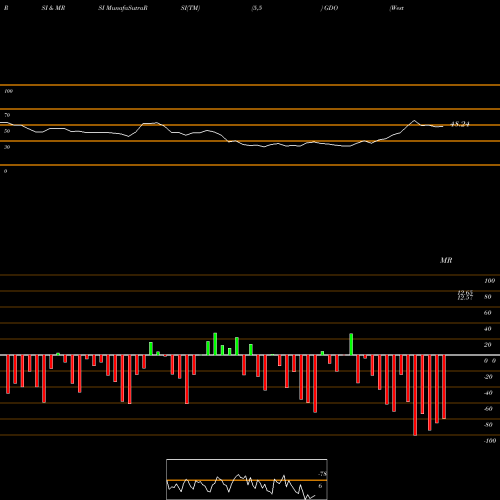Click the 'SI & MR' header text
The image size is (500, 500).
(x=53, y=8)
